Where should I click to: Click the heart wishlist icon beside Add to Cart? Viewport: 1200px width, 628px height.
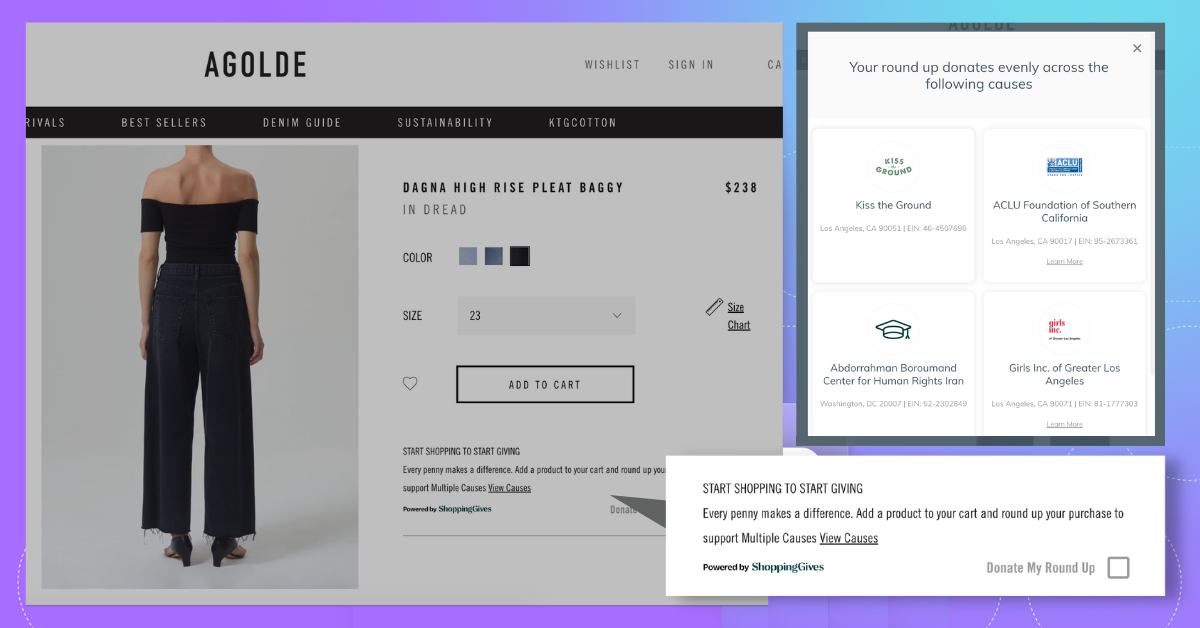pos(410,384)
